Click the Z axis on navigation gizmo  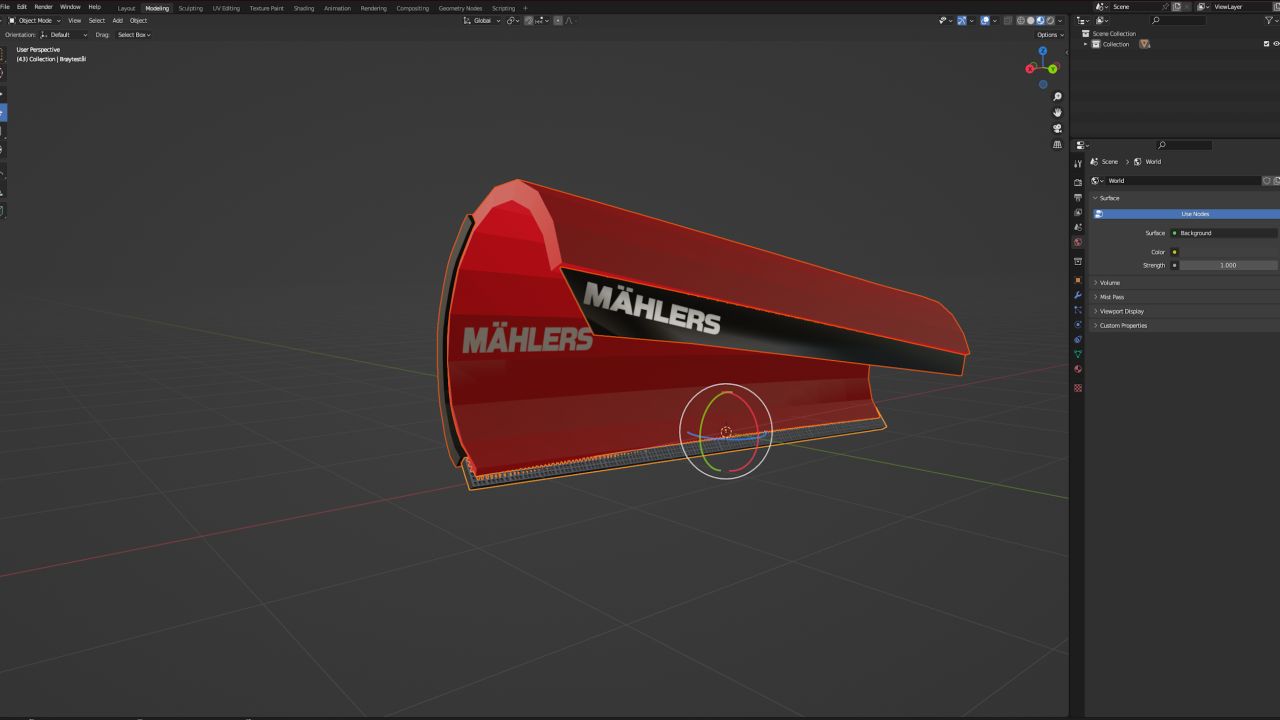coord(1043,50)
